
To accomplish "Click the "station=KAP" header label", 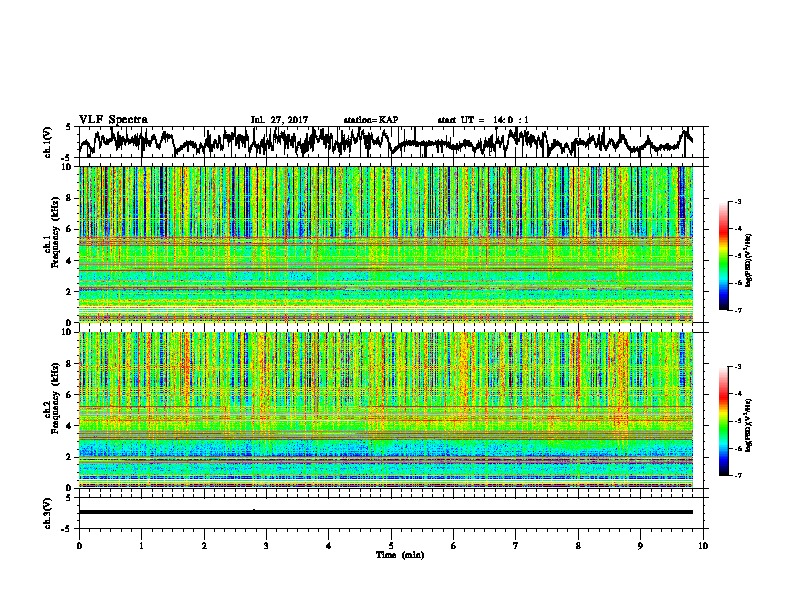I will [371, 120].
